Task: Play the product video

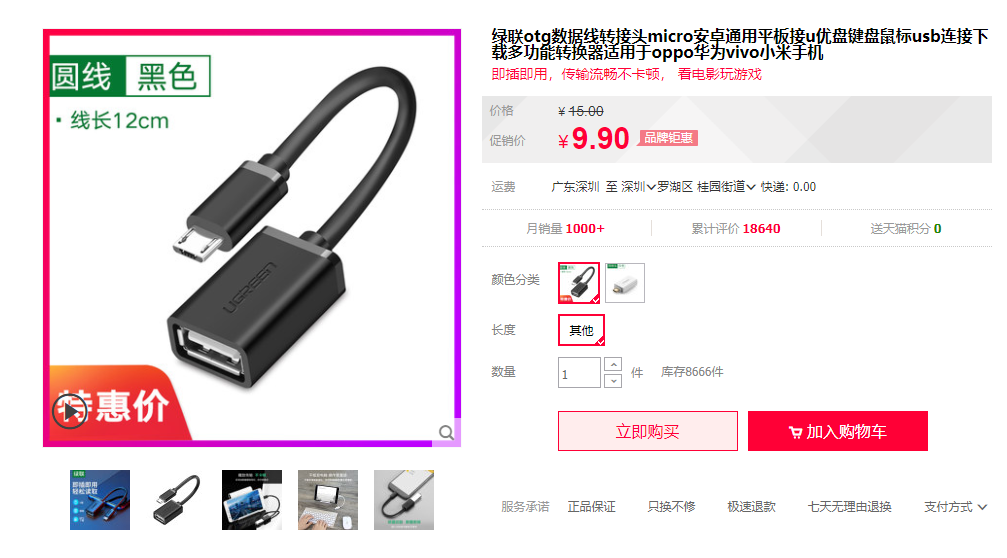Action: point(70,411)
